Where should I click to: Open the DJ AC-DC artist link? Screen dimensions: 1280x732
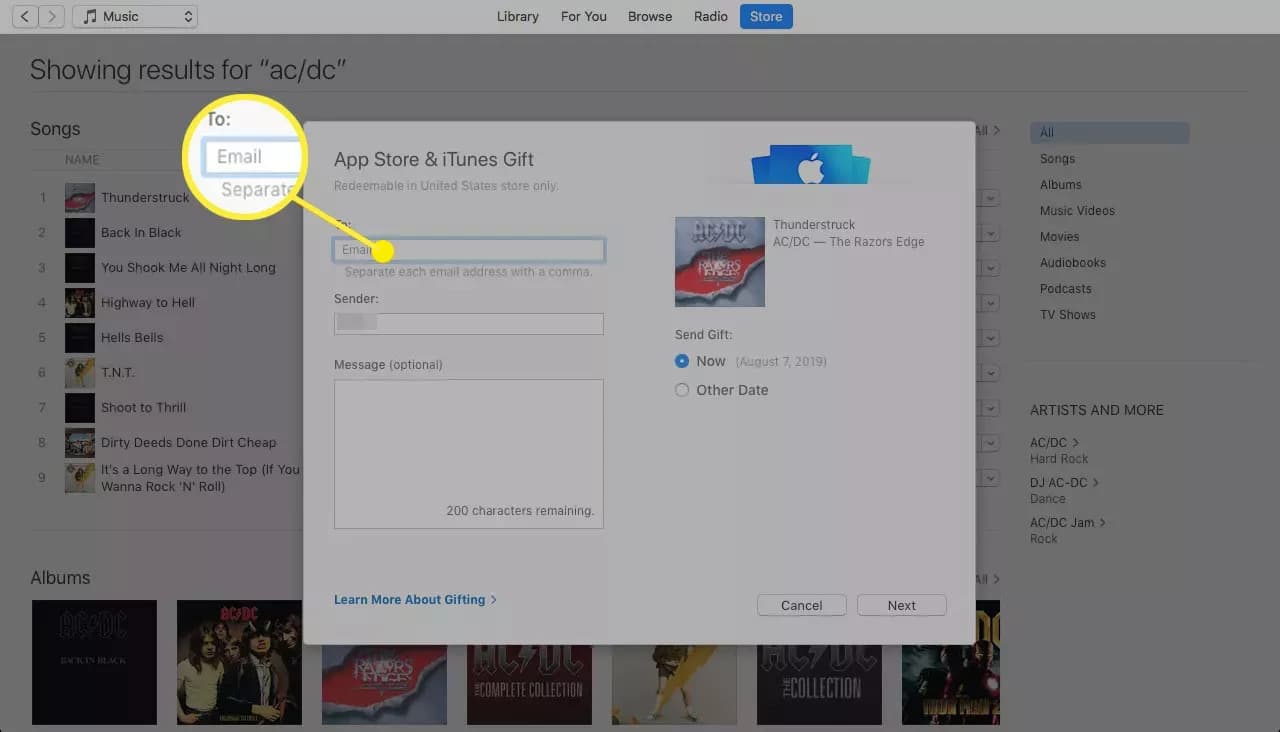(x=1064, y=482)
